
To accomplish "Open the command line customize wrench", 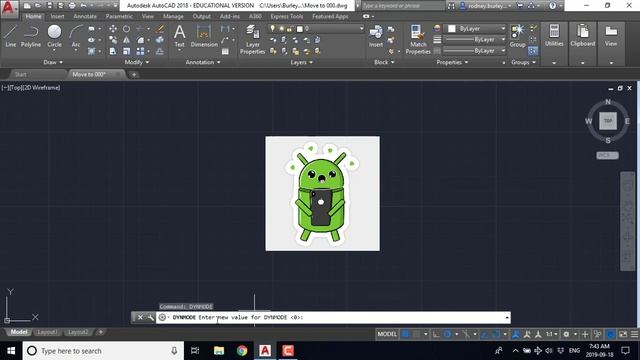I will click(x=150, y=317).
